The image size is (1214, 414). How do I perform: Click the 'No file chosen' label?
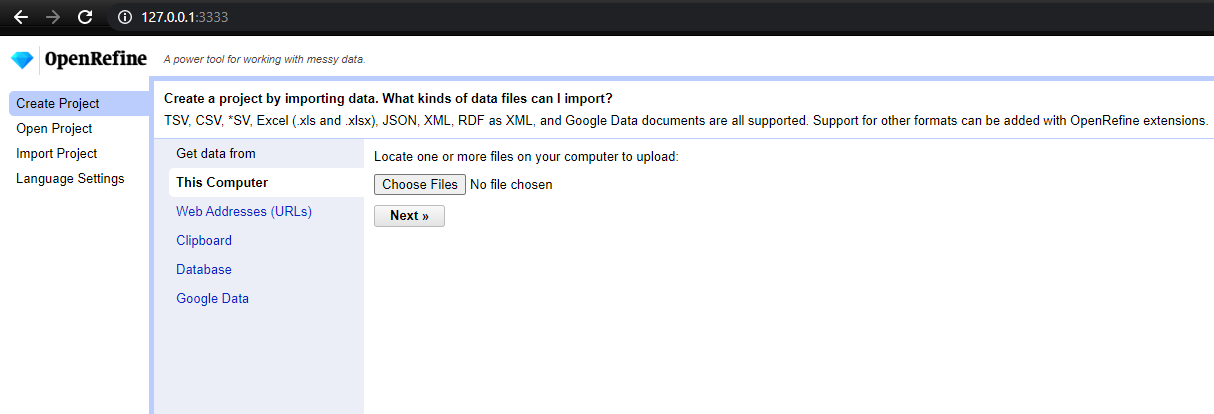coord(511,185)
